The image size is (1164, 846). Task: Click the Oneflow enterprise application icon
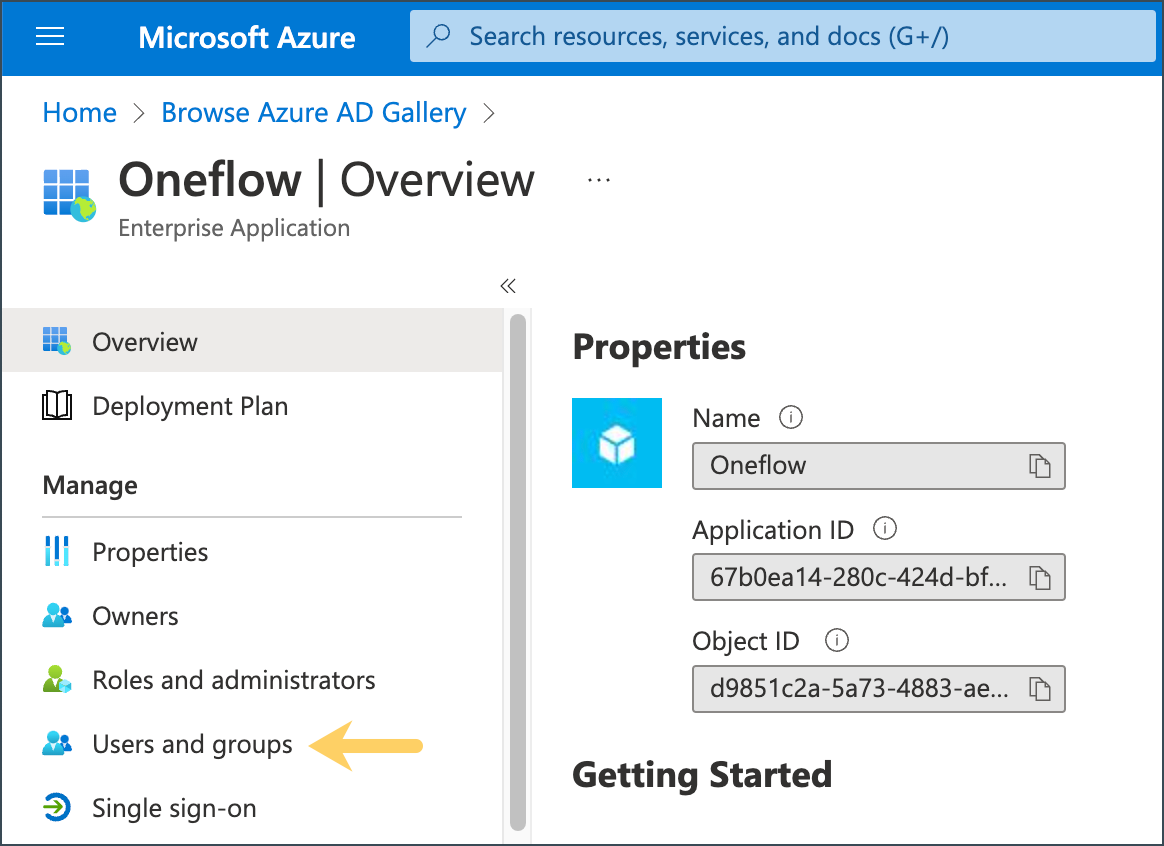pyautogui.click(x=69, y=195)
